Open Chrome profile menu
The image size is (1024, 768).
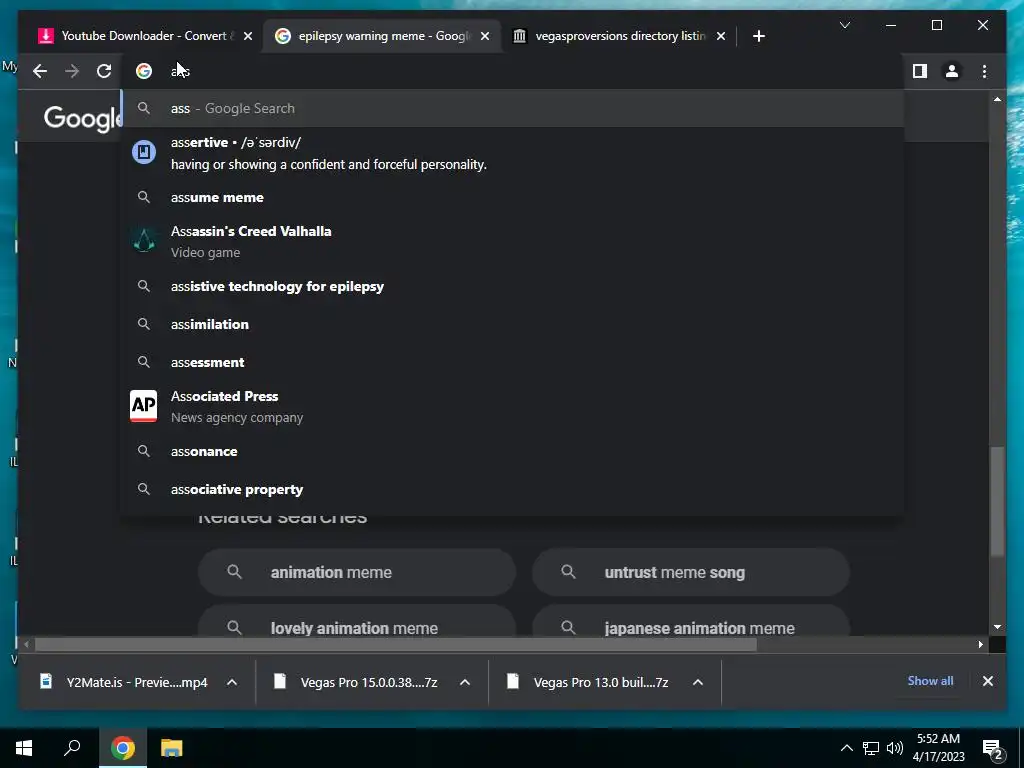pos(952,71)
